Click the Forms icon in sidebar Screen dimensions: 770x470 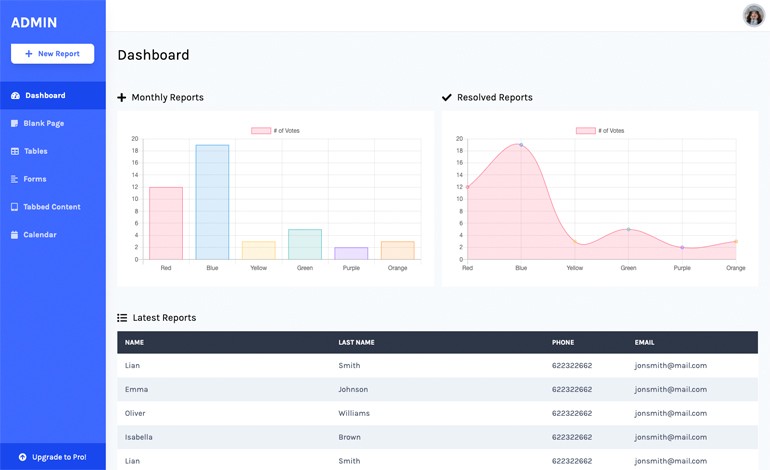coord(14,179)
